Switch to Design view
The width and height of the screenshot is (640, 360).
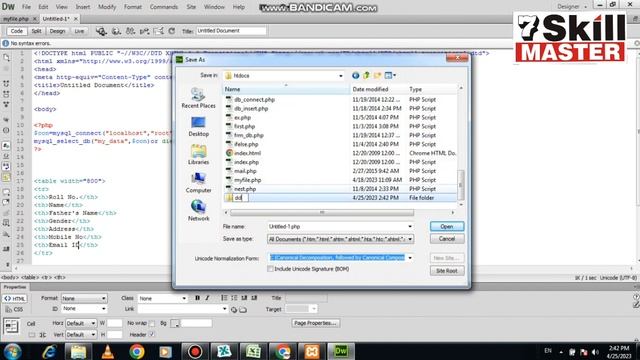[x=58, y=31]
